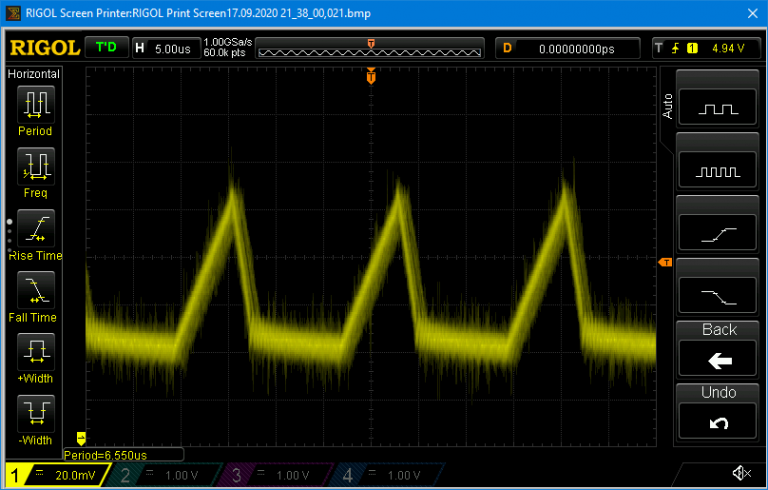
Task: Enable channel 2 display
Action: pyautogui.click(x=165, y=475)
